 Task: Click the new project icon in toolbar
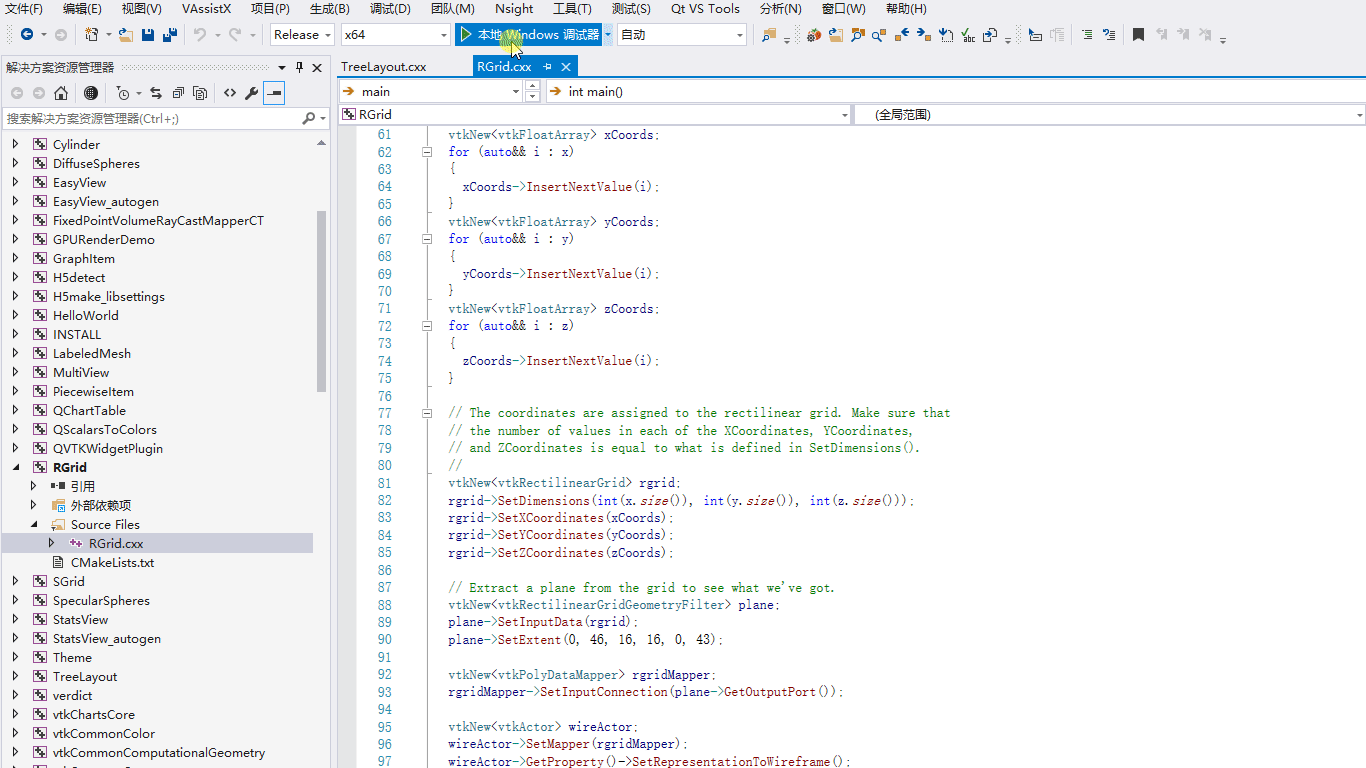pos(91,35)
